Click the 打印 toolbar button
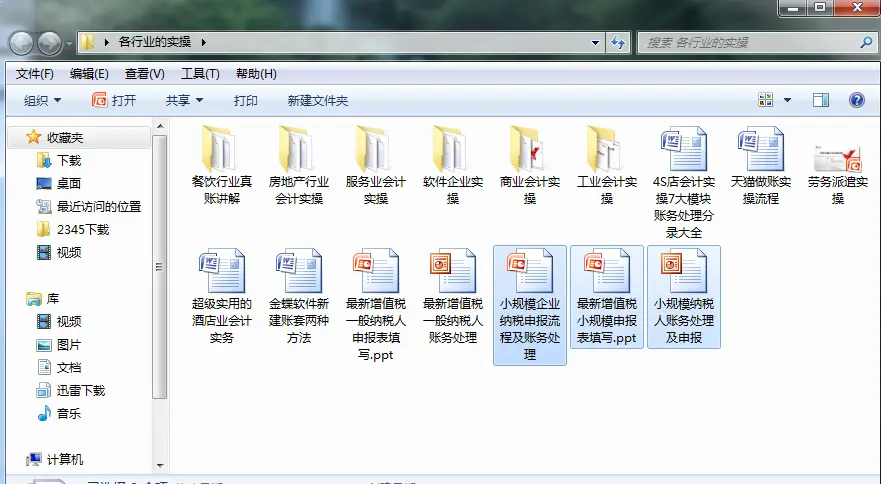This screenshot has height=484, width=881. 246,101
